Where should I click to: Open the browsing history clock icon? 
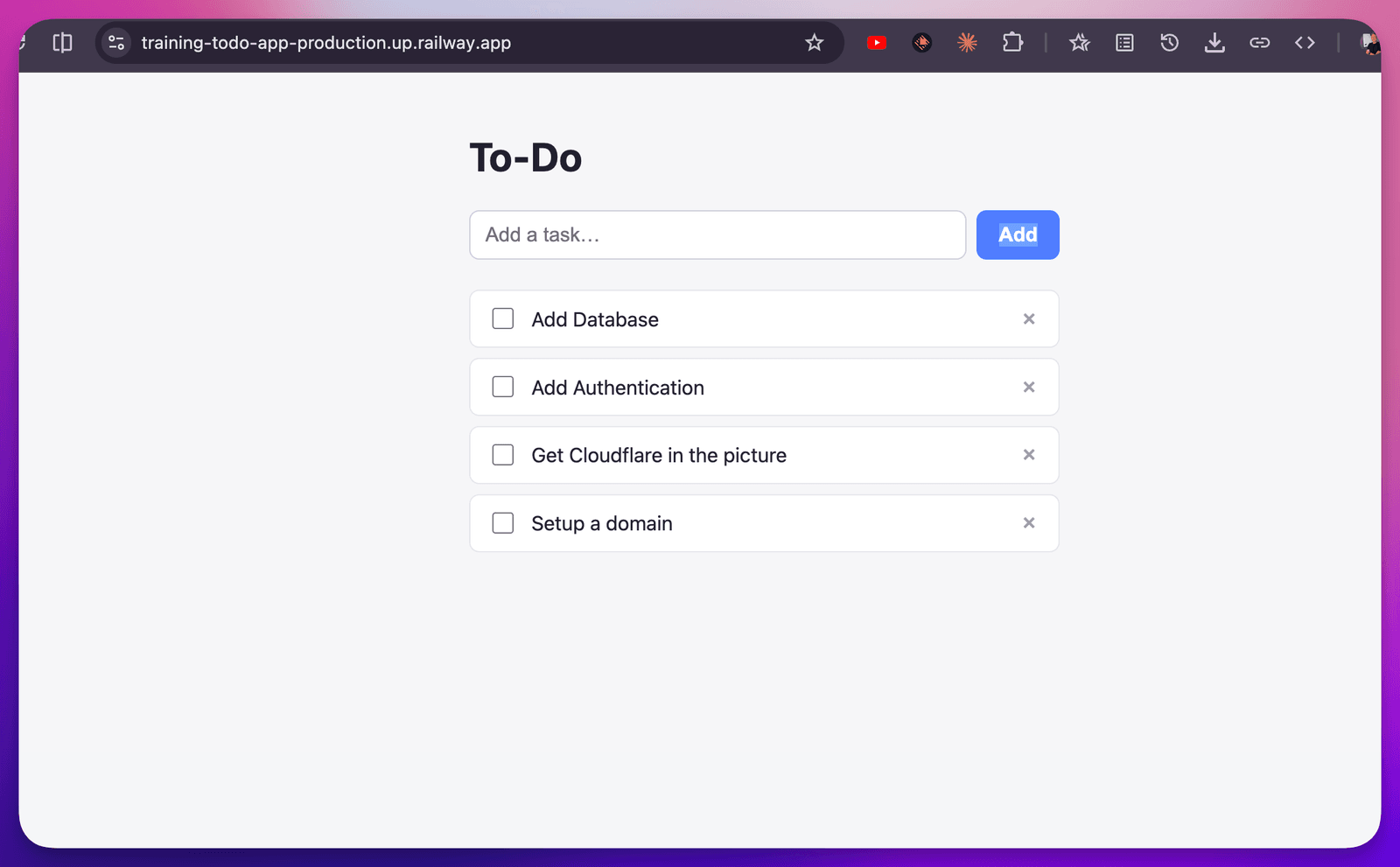(x=1170, y=42)
